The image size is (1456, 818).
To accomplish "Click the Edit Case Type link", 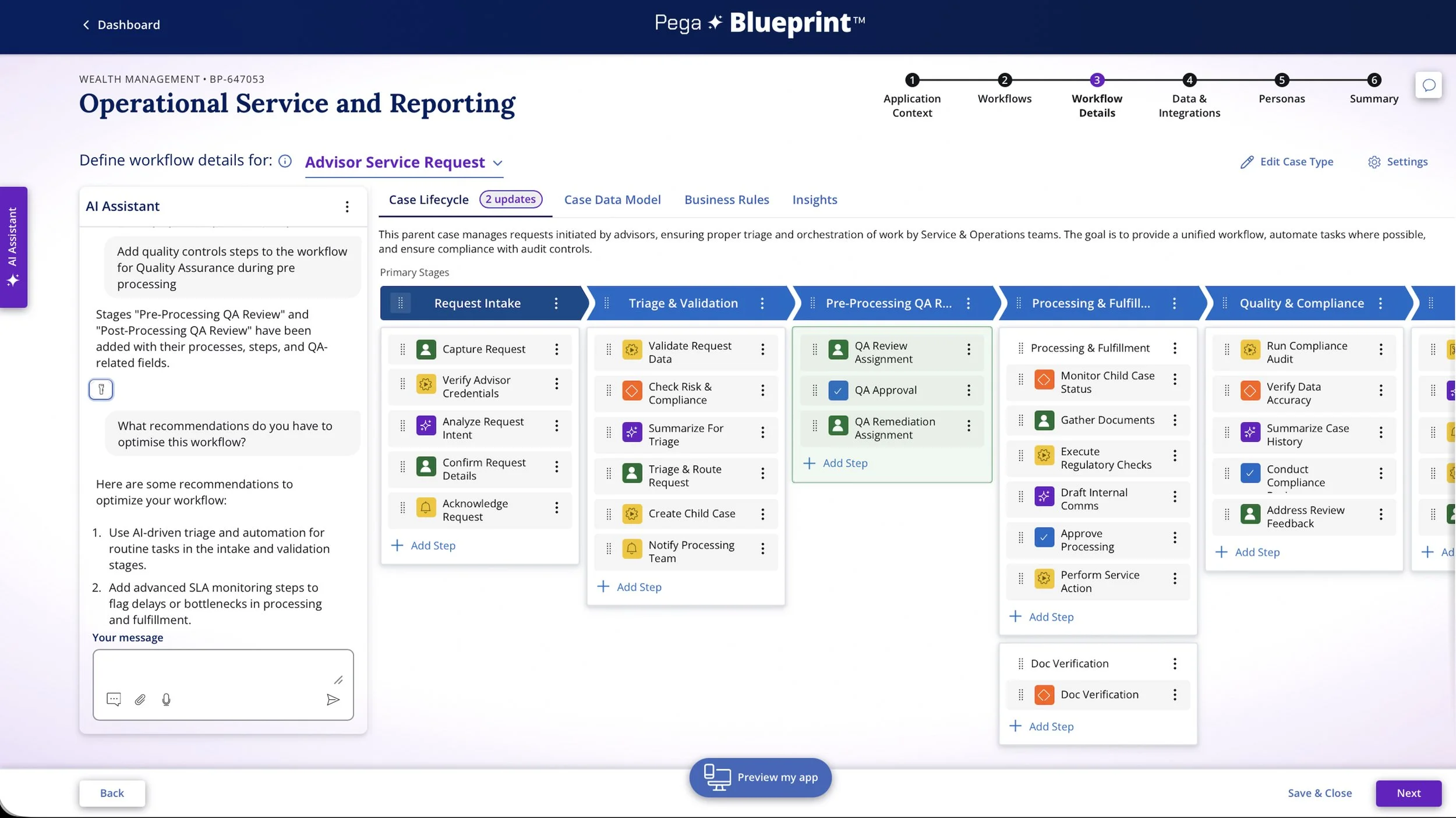I will coord(1296,161).
